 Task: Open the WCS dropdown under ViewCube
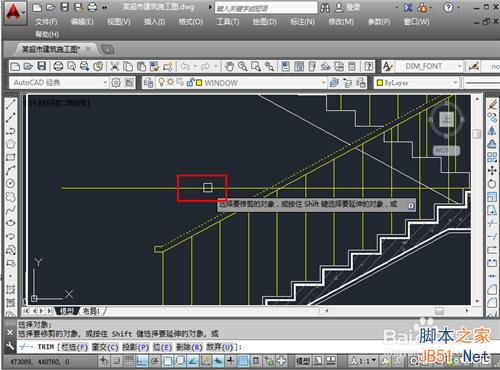(446, 151)
